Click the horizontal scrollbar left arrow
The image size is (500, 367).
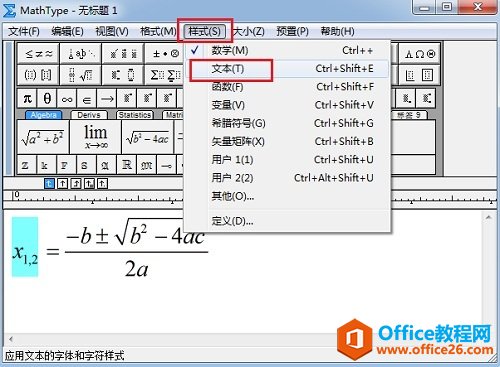pos(11,339)
